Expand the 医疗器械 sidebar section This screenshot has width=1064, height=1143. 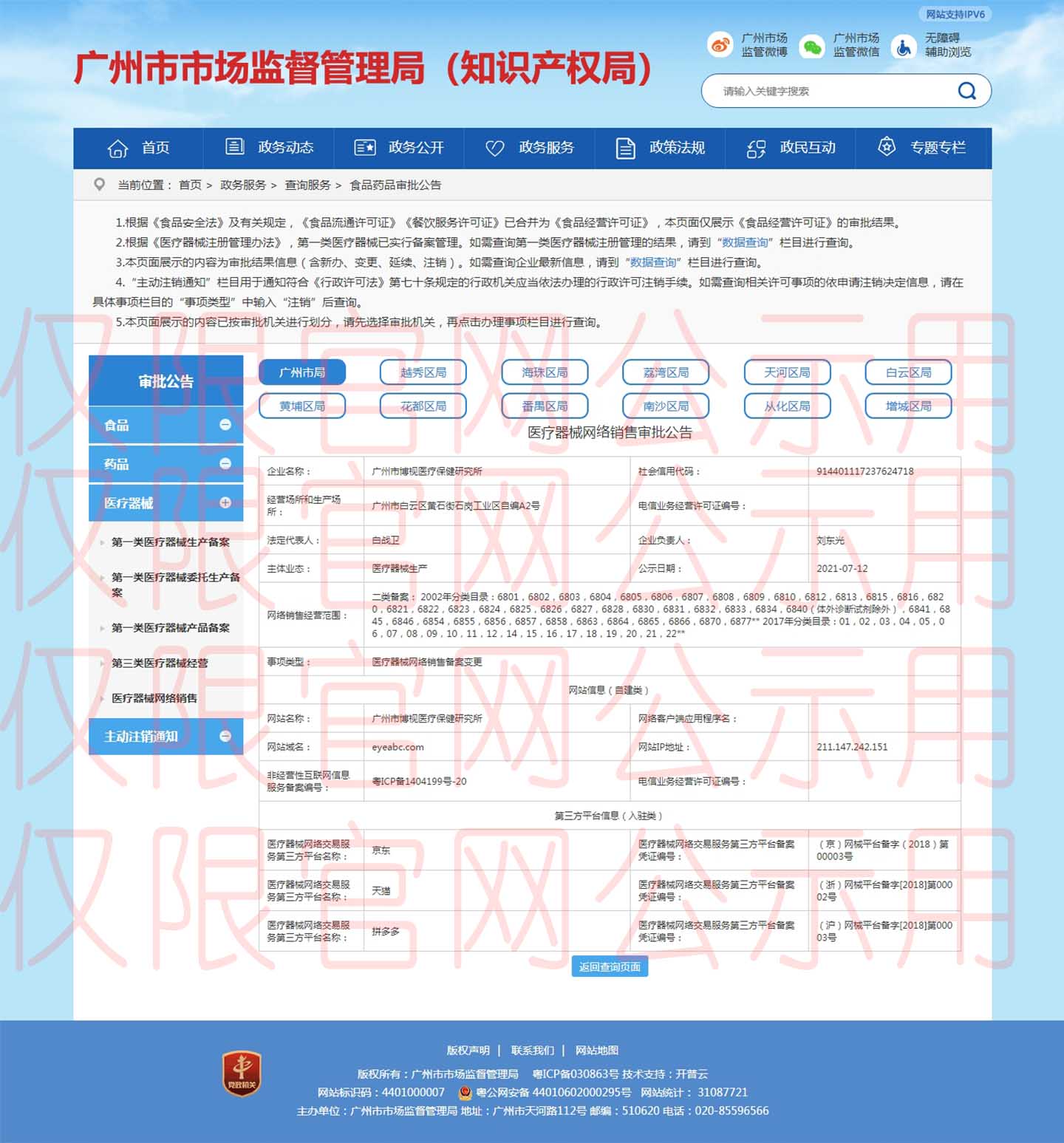(x=225, y=502)
